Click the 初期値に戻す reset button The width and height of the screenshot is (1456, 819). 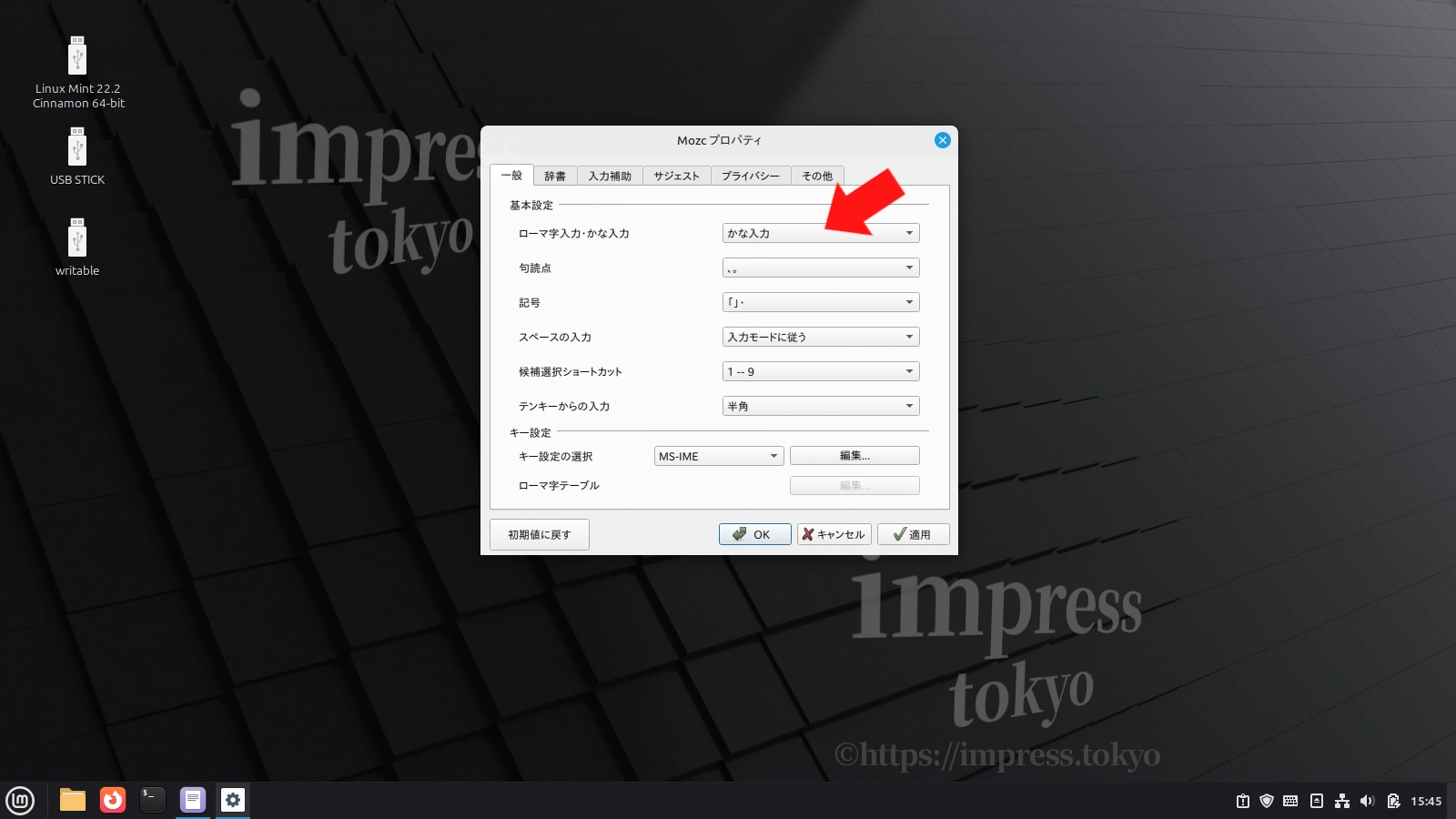click(540, 534)
